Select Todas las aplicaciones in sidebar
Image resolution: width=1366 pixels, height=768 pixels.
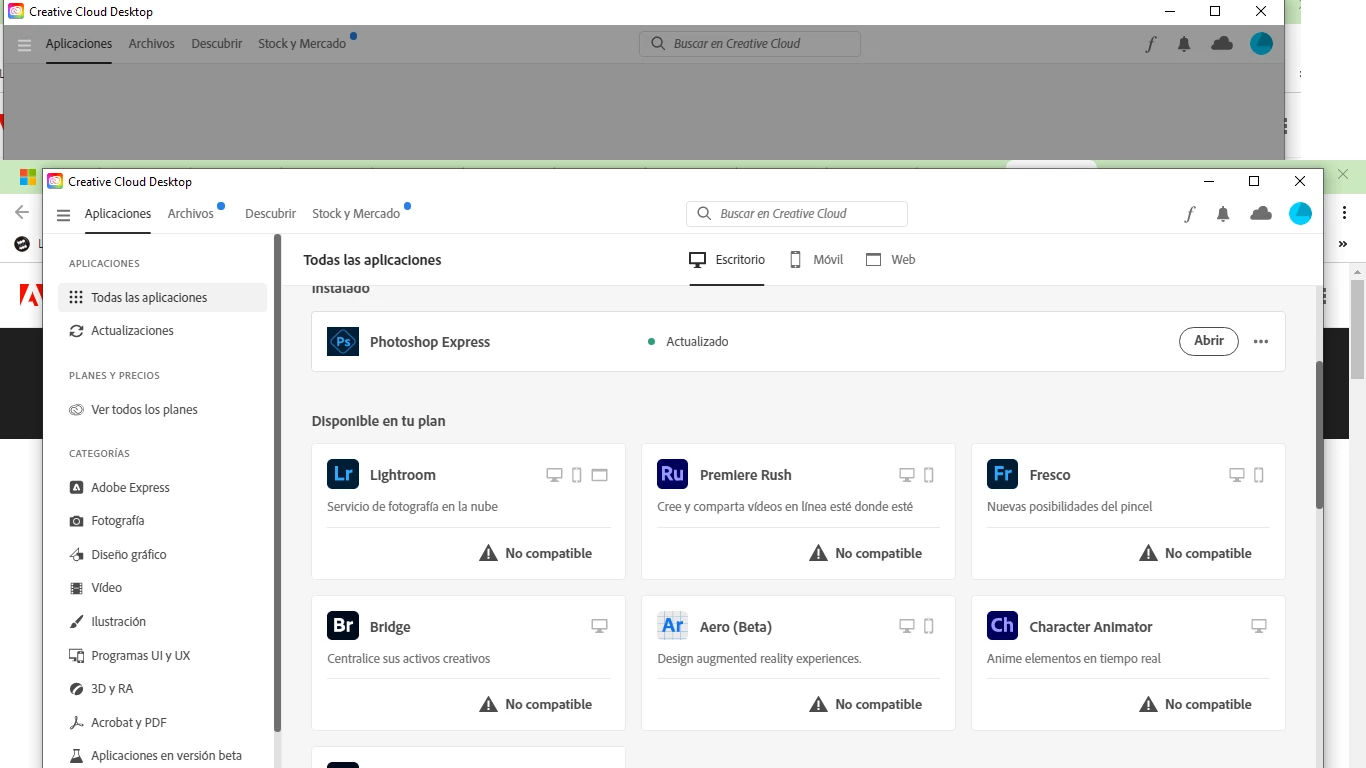pyautogui.click(x=163, y=298)
